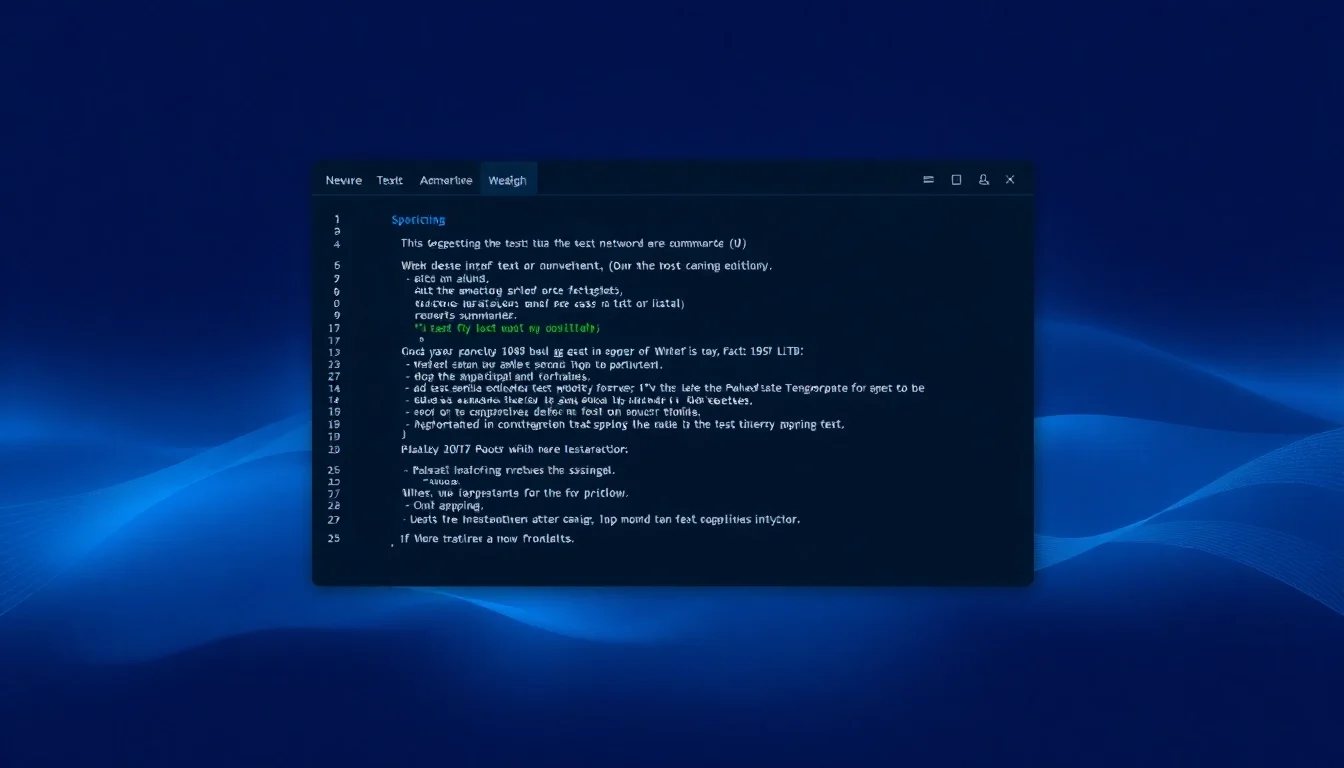Click the line beginning 'Ond yaar'
The image size is (1344, 768).
click(601, 351)
